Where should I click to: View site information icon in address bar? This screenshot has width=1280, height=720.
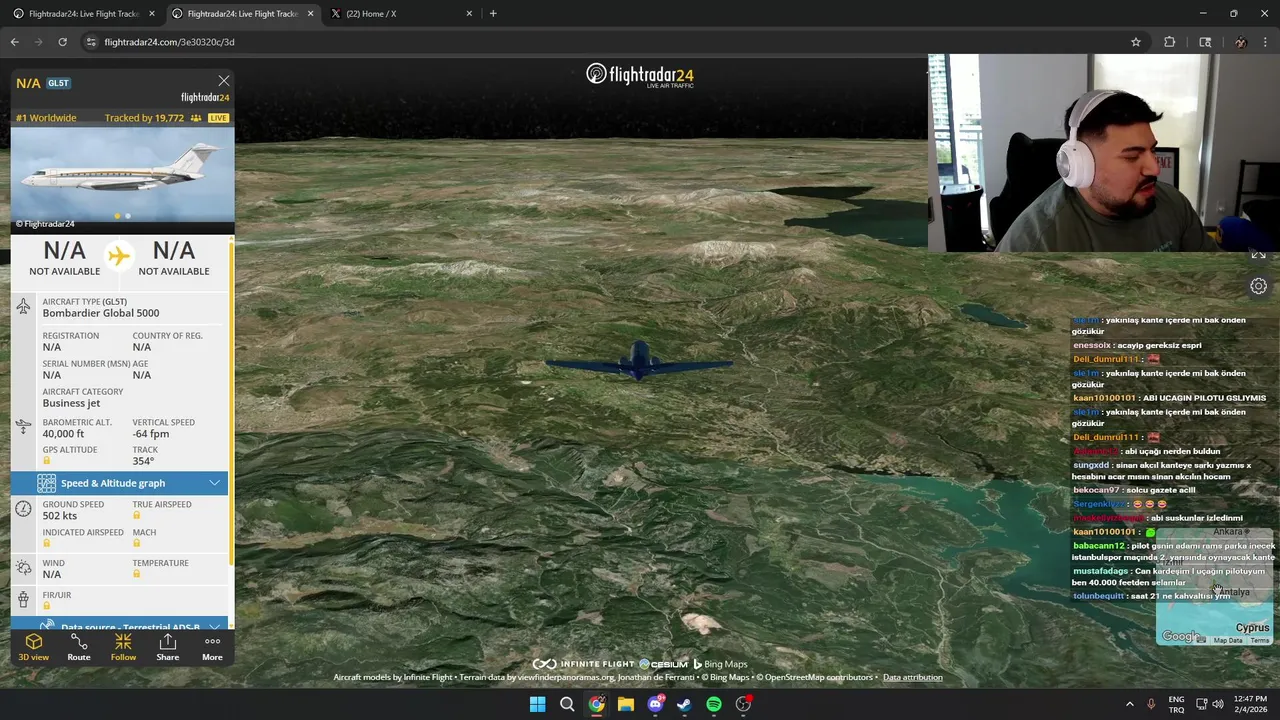pyautogui.click(x=91, y=42)
